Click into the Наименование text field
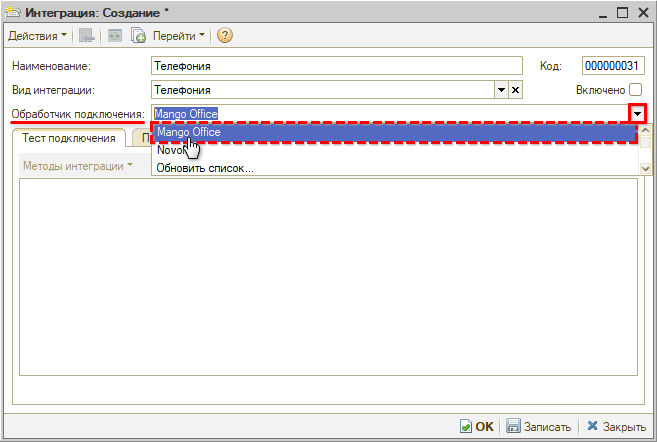Image resolution: width=657 pixels, height=442 pixels. point(336,67)
